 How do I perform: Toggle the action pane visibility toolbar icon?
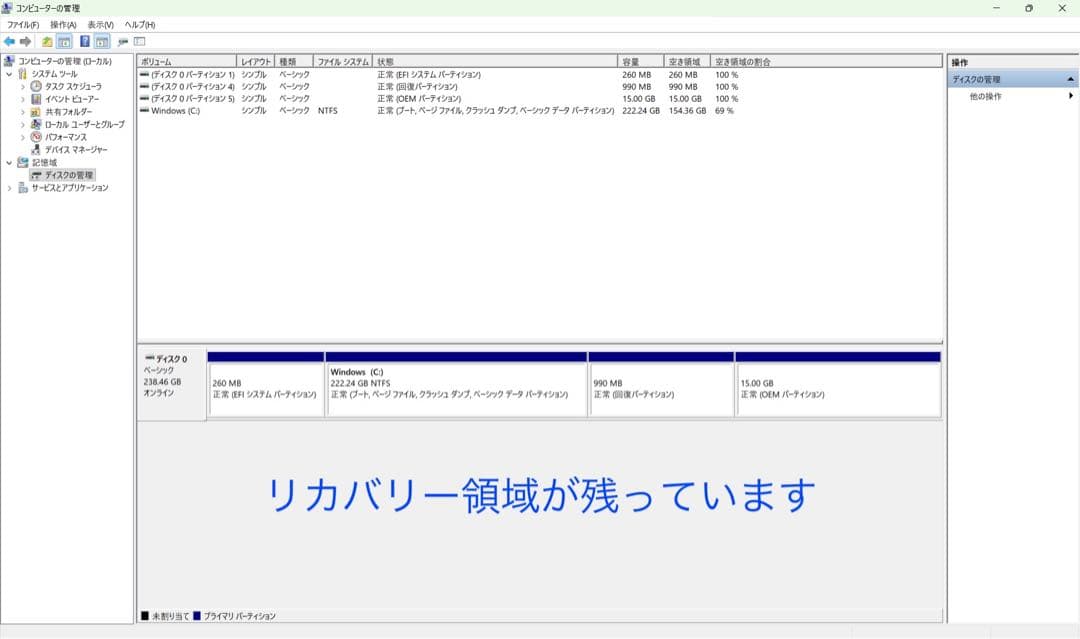click(100, 41)
